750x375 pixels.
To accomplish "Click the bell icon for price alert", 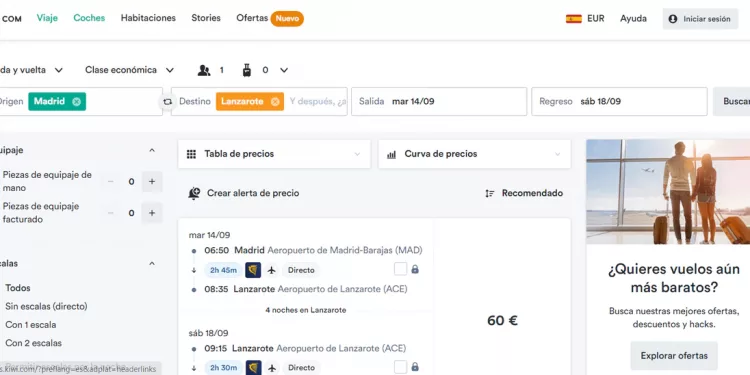I will (194, 193).
